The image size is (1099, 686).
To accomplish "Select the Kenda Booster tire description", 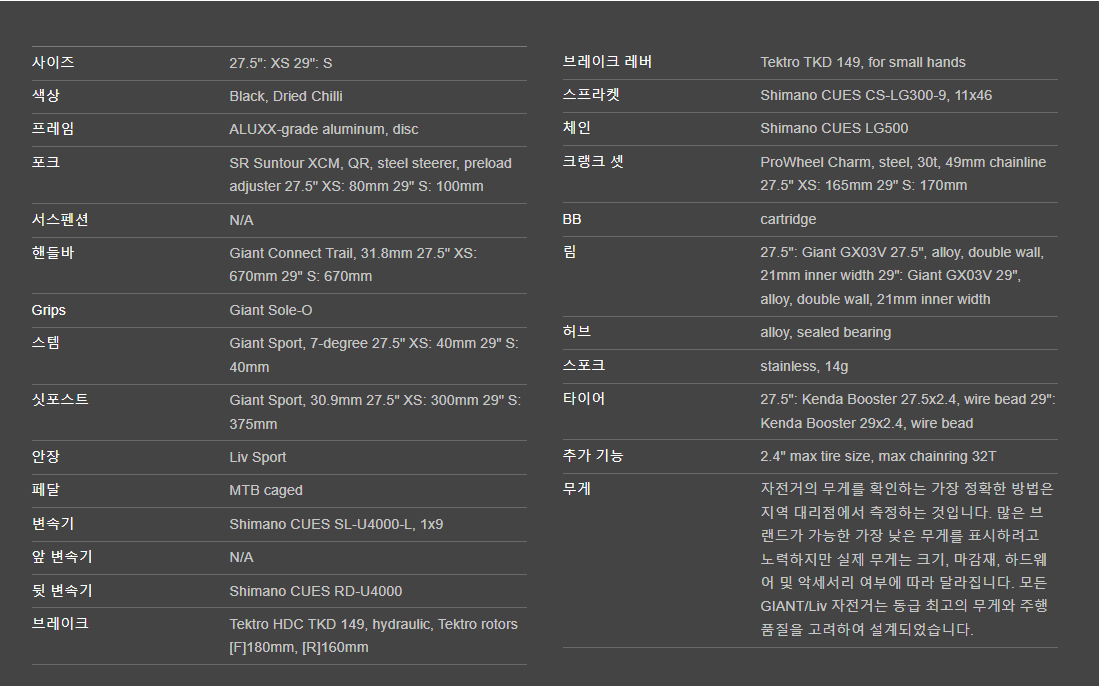I will pos(907,411).
